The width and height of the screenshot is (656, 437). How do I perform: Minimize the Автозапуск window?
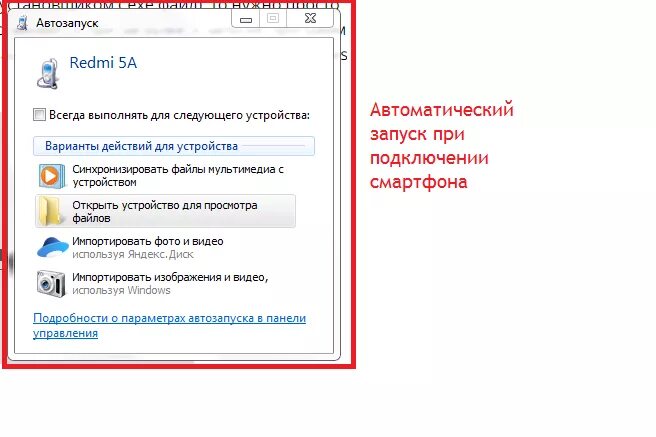(x=246, y=19)
